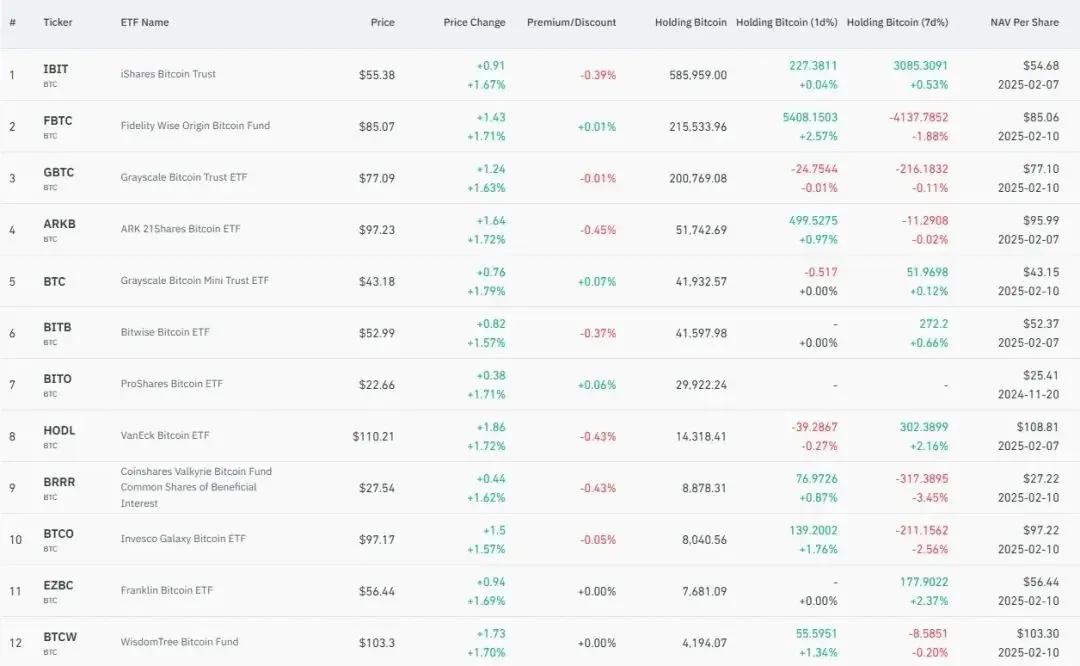Select Invesco Galaxy Bitcoin ETF name
Screen dimensions: 1080x666
point(183,539)
